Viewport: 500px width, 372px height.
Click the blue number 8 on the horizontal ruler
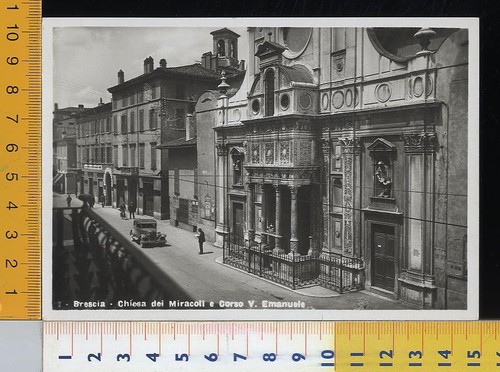click(x=269, y=357)
